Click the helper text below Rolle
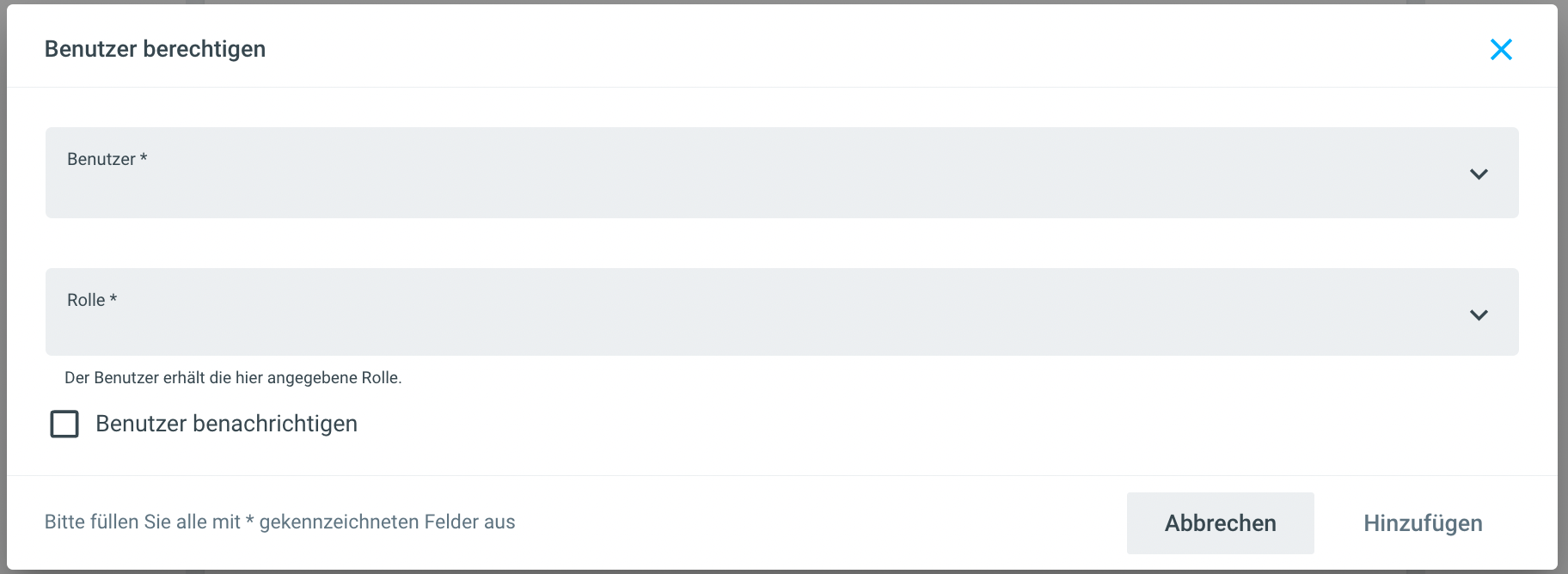Viewport: 1568px width, 574px height. pos(233,378)
